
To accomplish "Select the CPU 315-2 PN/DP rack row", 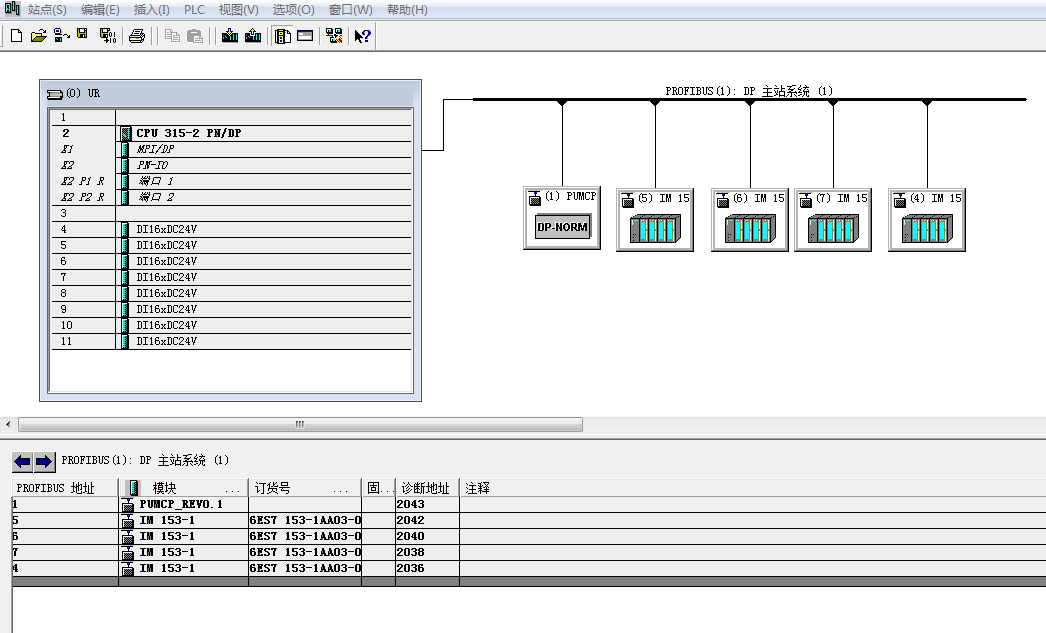I will [x=231, y=133].
